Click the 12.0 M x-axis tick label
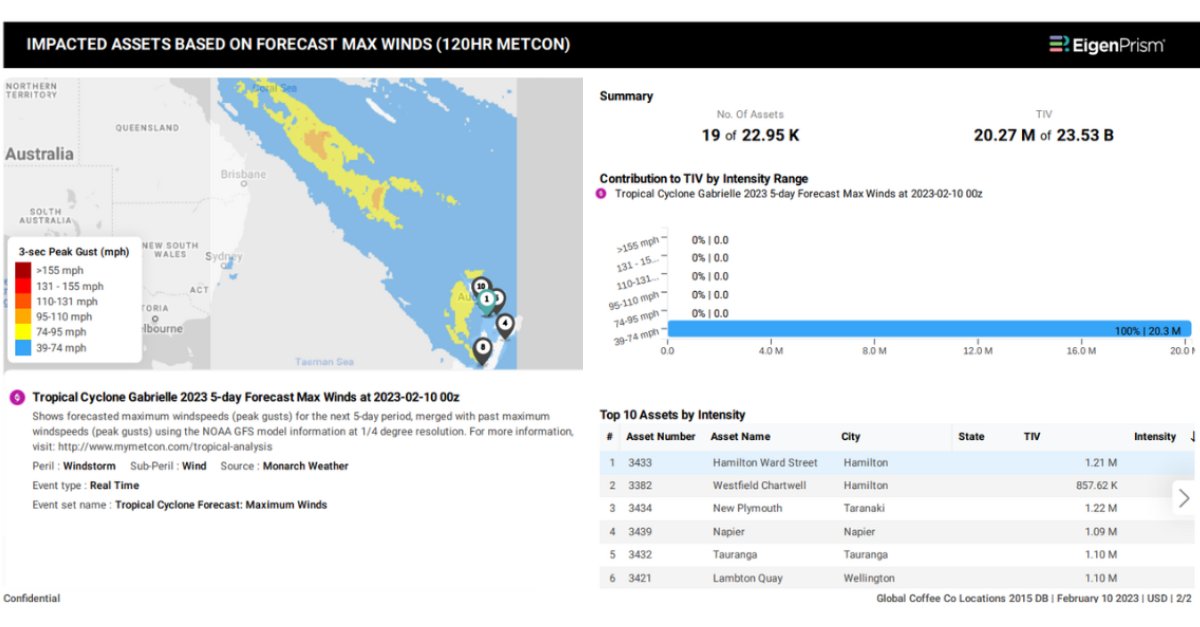Viewport: 1200px width, 627px height. point(978,351)
